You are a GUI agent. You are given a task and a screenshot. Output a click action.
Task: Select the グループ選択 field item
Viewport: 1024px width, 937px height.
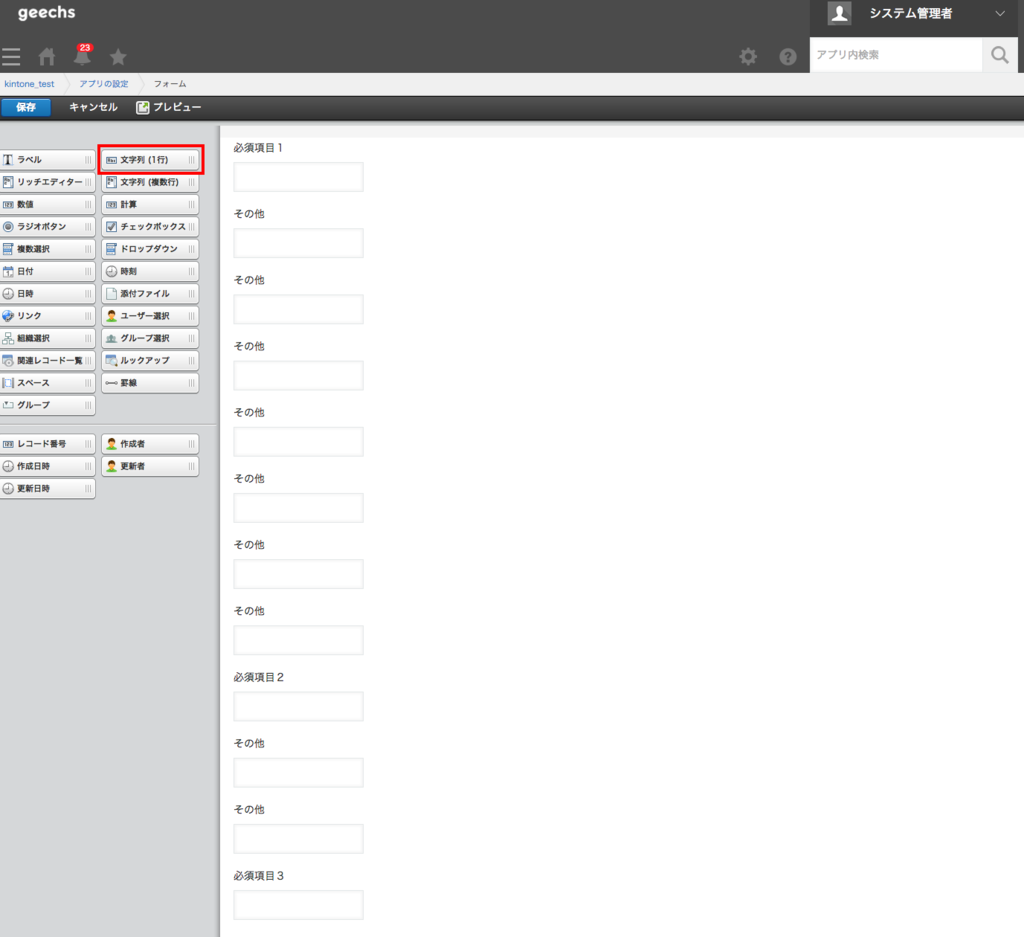point(150,338)
